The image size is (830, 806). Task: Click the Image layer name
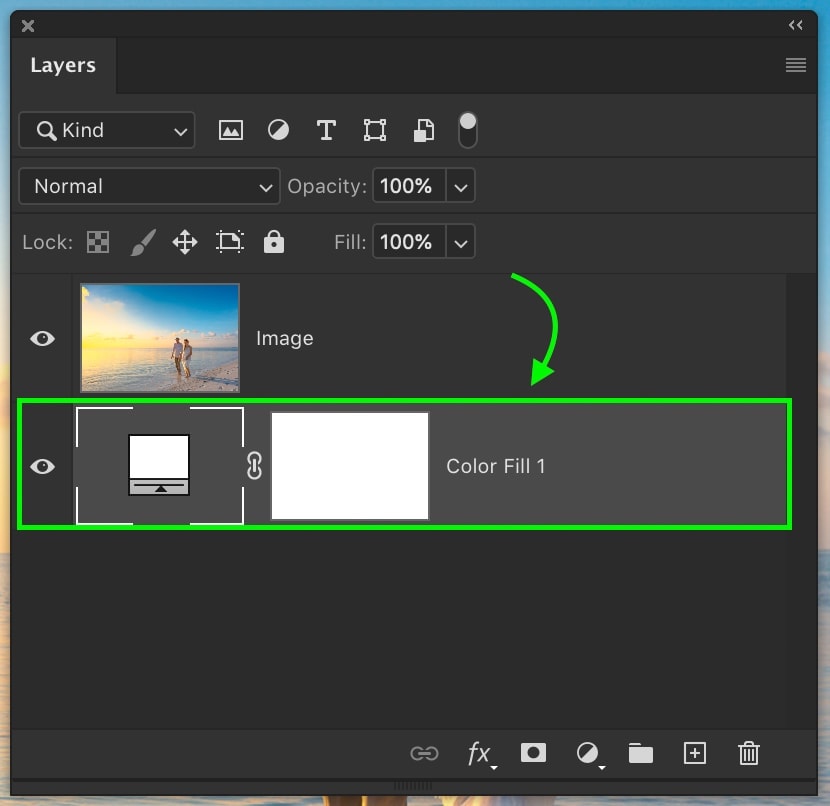point(285,339)
